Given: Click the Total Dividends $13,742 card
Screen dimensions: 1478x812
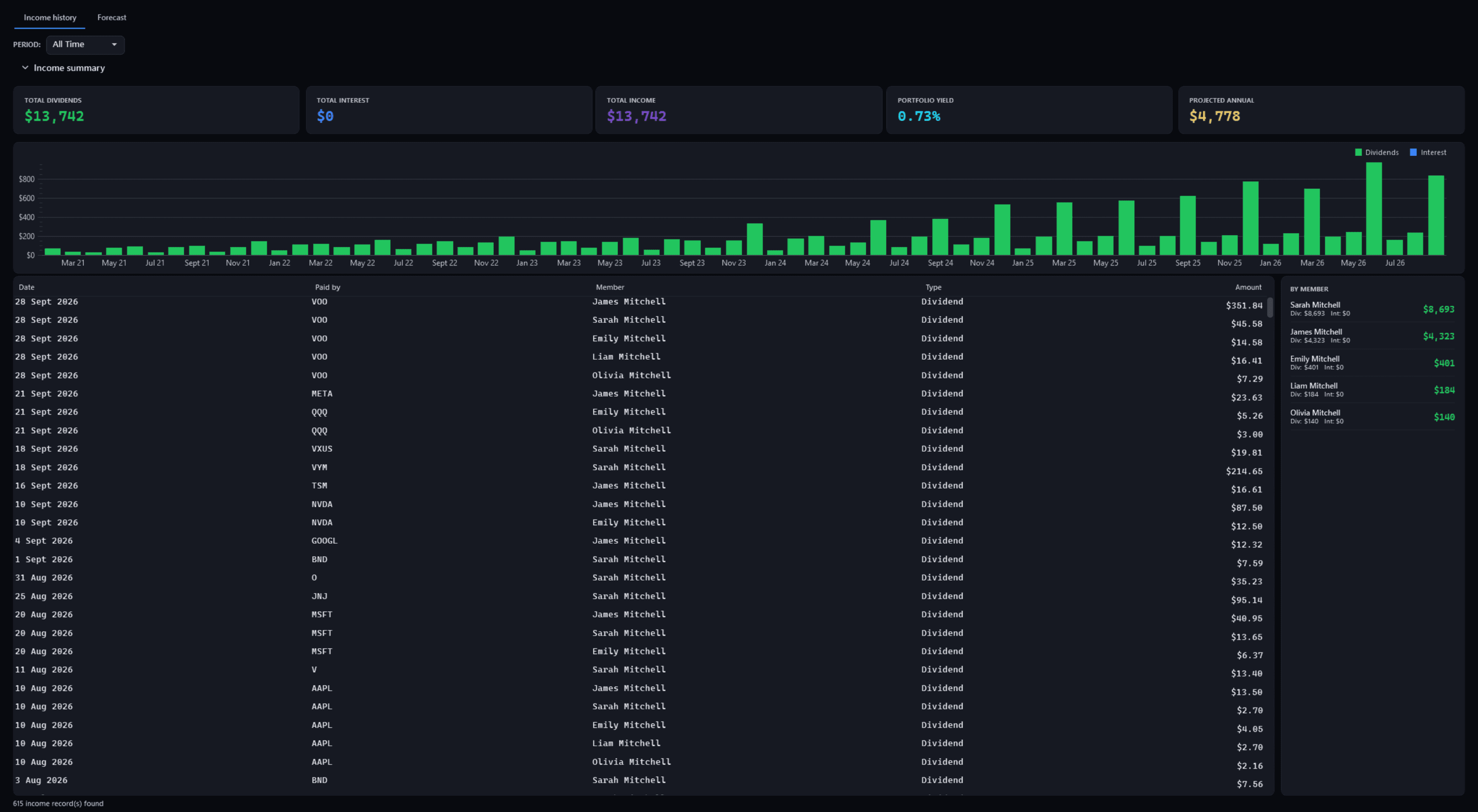Looking at the screenshot, I should tap(156, 110).
